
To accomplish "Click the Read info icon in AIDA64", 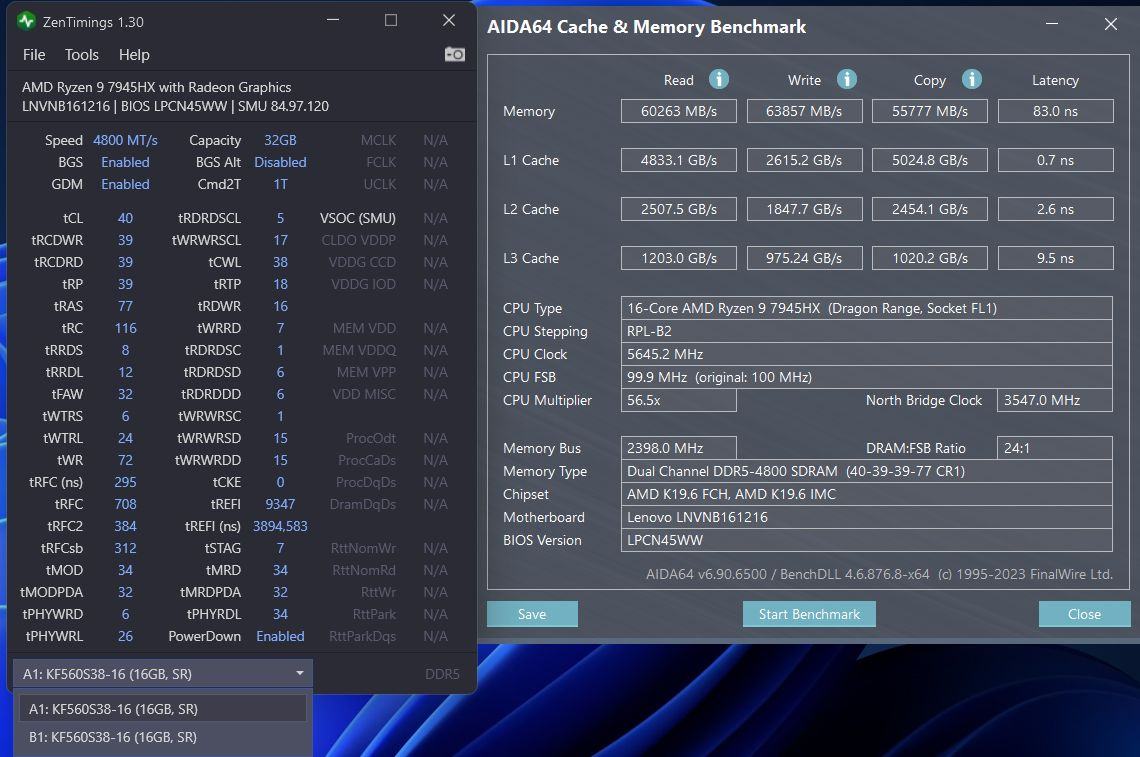I will coord(718,79).
